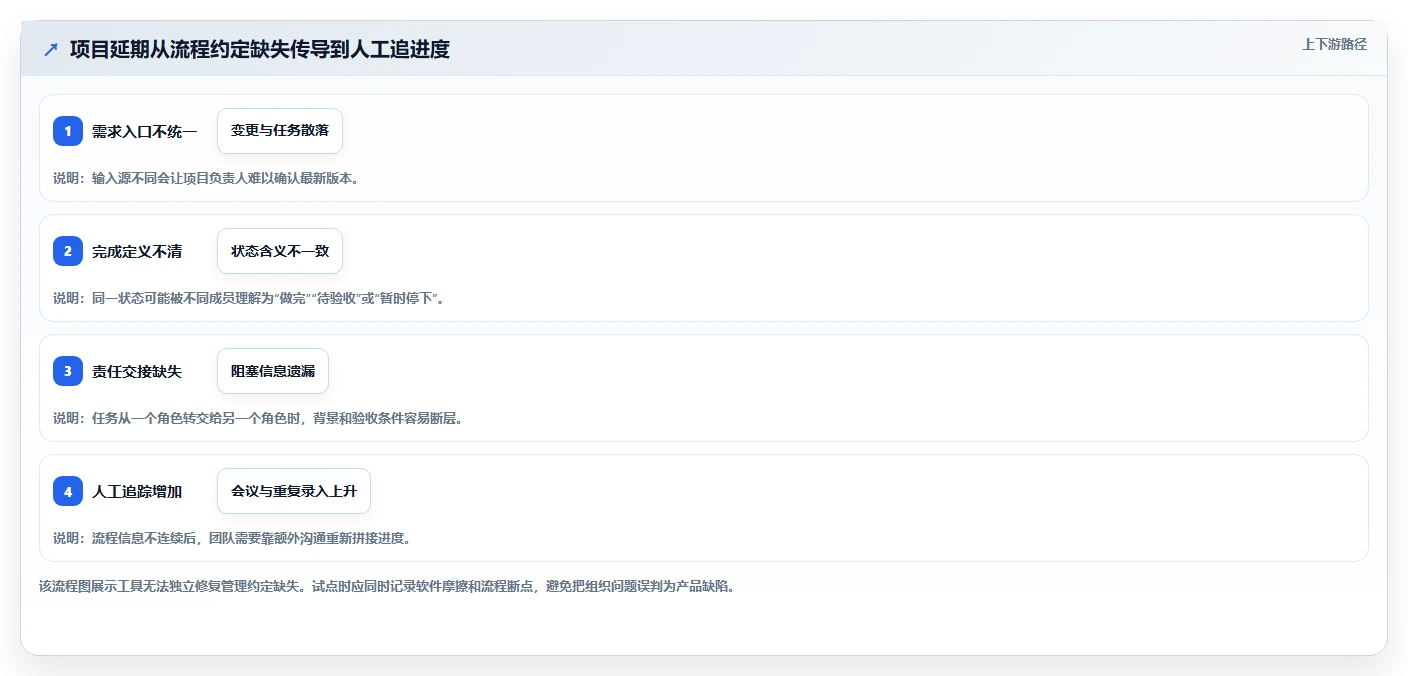Click the footer summary starting 该流程图展示工具
Image resolution: width=1408 pixels, height=676 pixels.
point(387,586)
